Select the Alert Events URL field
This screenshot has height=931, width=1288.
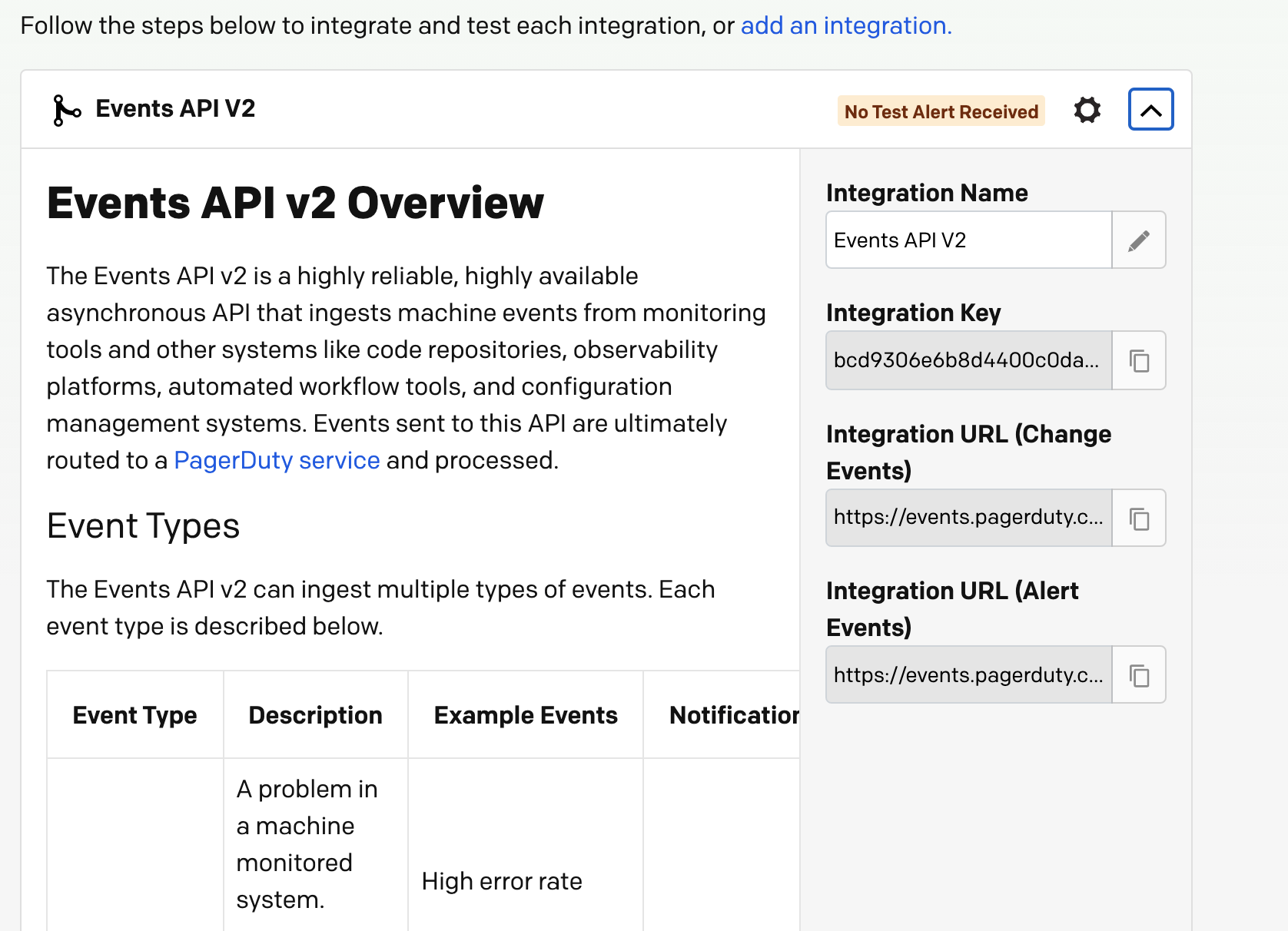pyautogui.click(x=969, y=675)
